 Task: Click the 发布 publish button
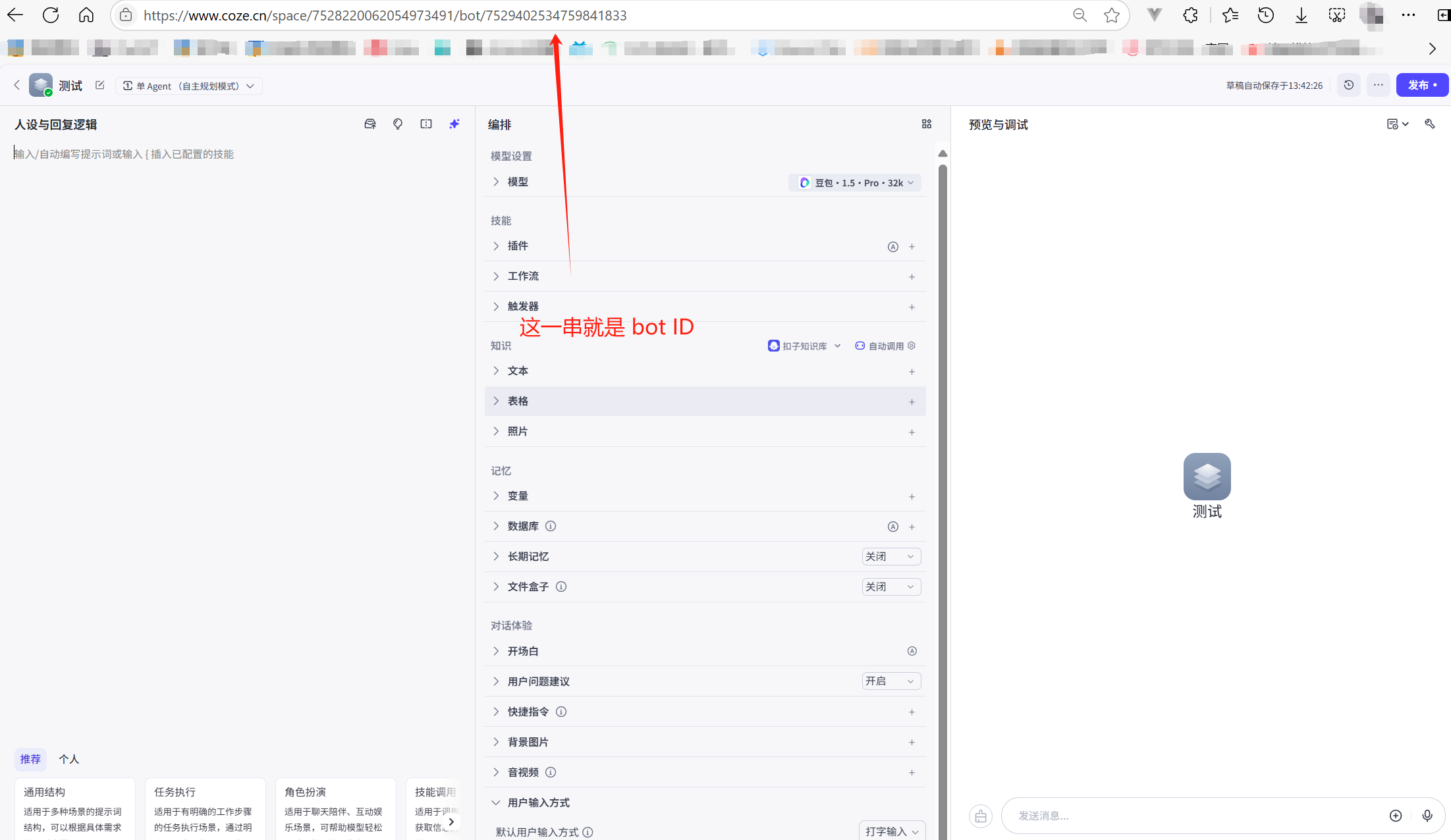pos(1422,85)
